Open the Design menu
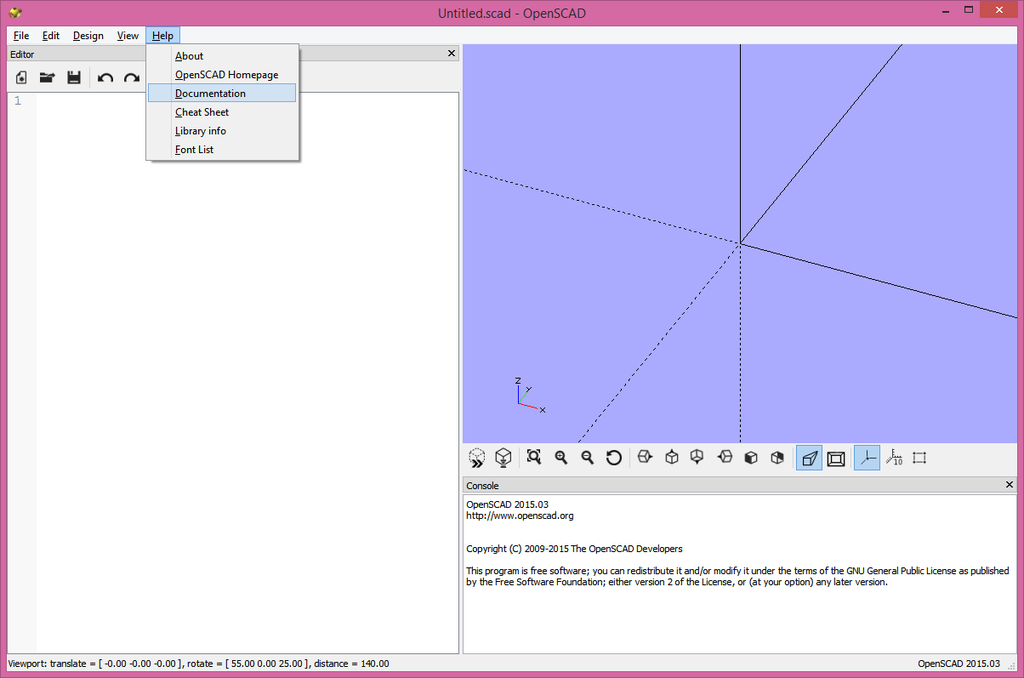 tap(88, 35)
